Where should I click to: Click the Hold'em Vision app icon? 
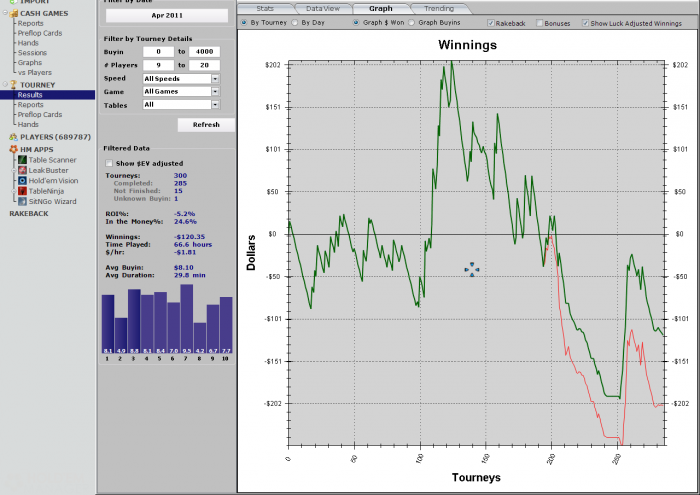tap(22, 180)
